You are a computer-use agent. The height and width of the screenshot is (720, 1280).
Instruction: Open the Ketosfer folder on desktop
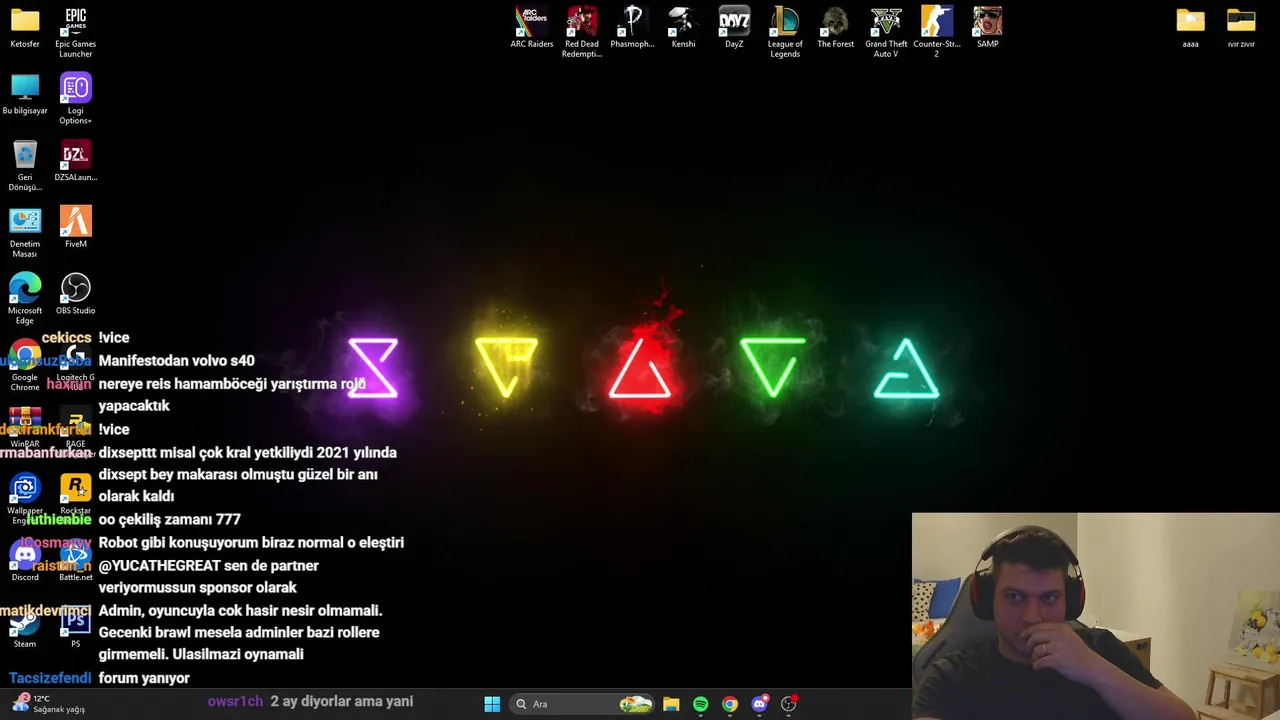(x=25, y=28)
